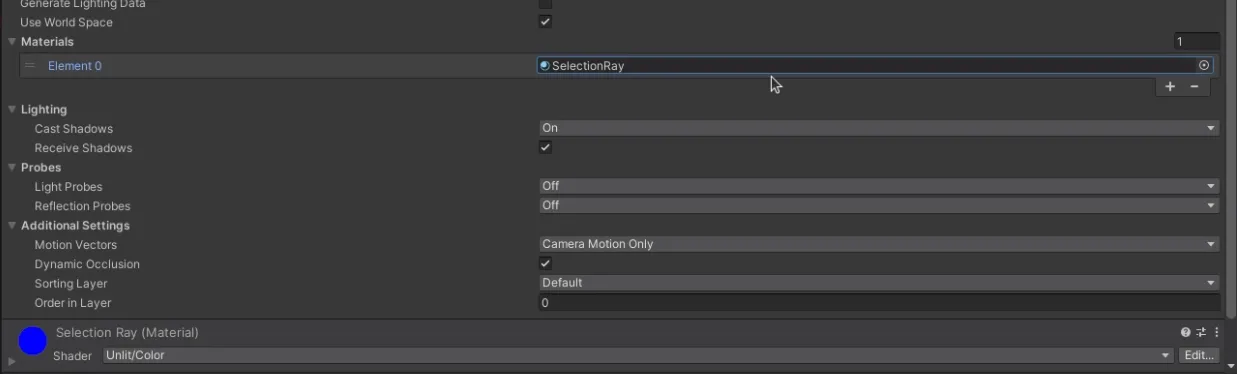This screenshot has width=1237, height=374.
Task: Open the Sorting Layer dropdown
Action: tap(879, 283)
